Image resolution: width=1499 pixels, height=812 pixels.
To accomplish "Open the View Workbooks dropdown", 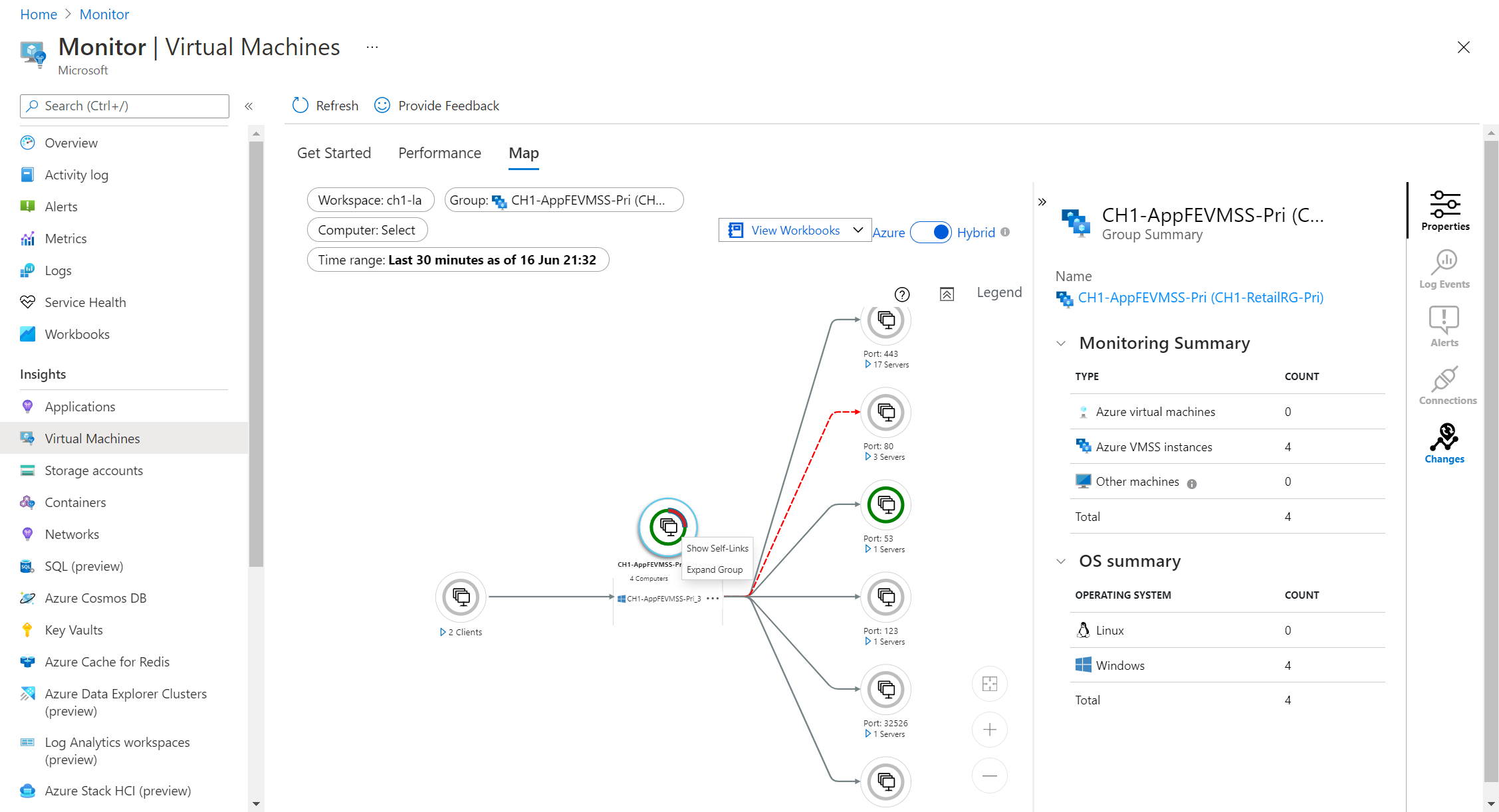I will pyautogui.click(x=795, y=230).
